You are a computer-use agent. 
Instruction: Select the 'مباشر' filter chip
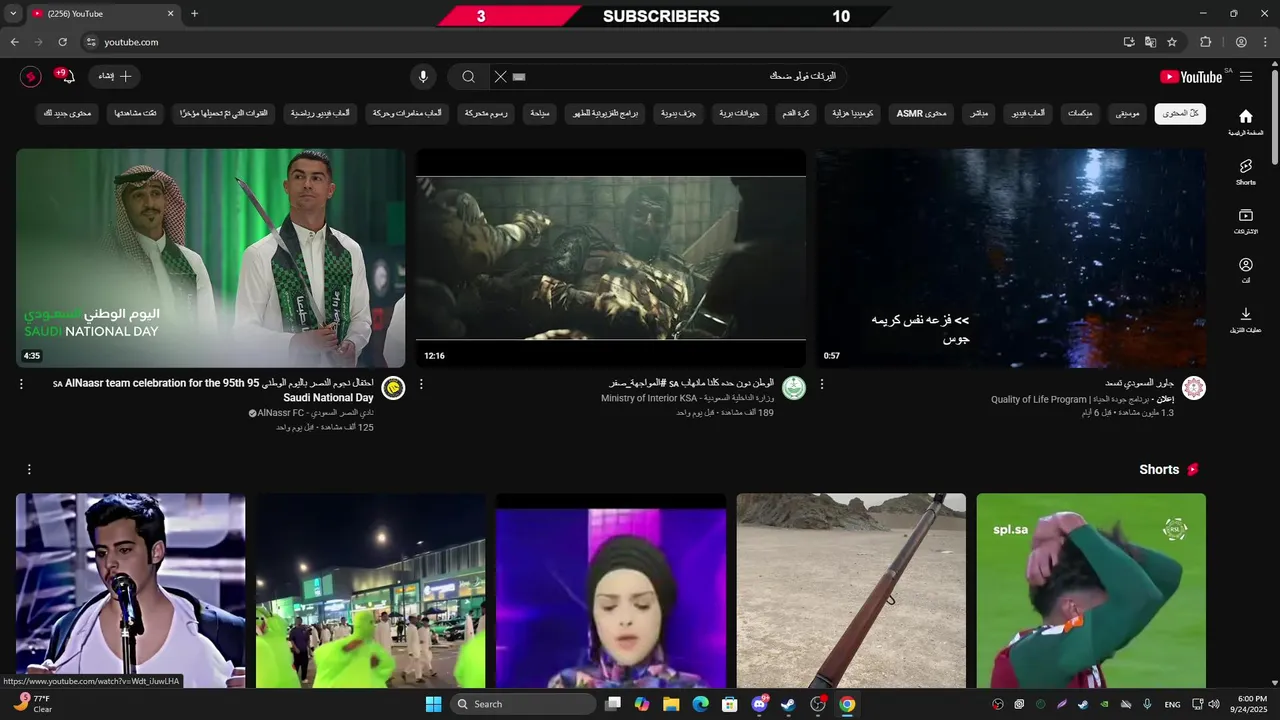click(x=979, y=114)
